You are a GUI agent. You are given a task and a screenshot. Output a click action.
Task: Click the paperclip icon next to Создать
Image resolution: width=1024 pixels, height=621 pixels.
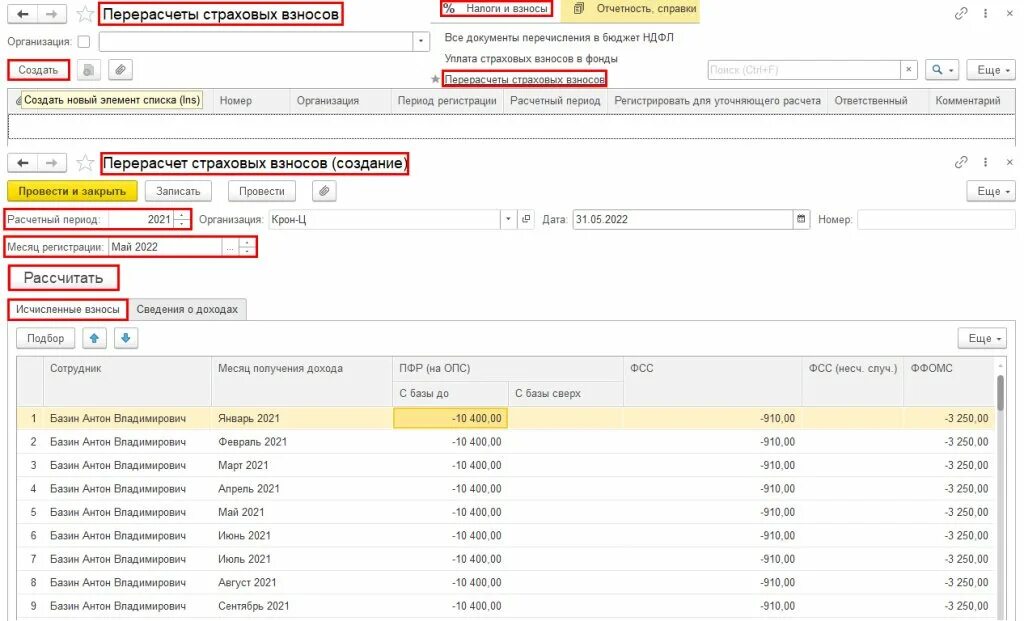point(120,70)
